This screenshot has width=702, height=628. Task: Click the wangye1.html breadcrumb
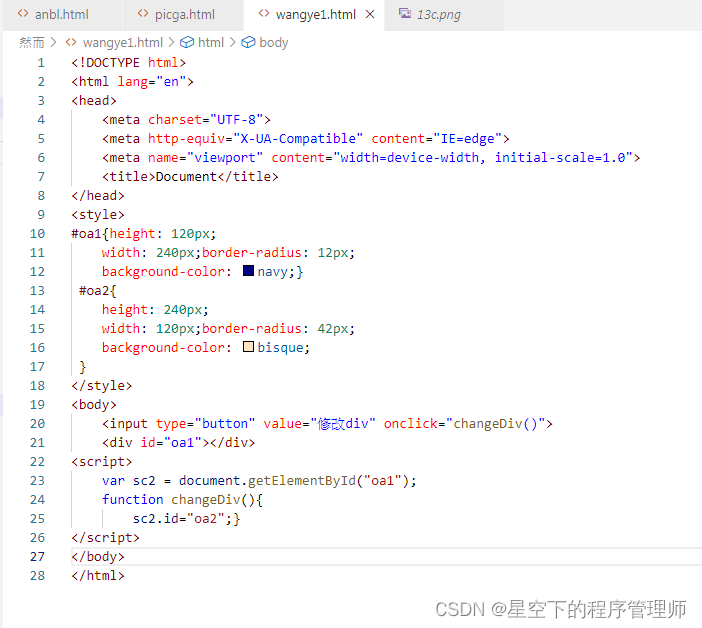click(x=123, y=43)
